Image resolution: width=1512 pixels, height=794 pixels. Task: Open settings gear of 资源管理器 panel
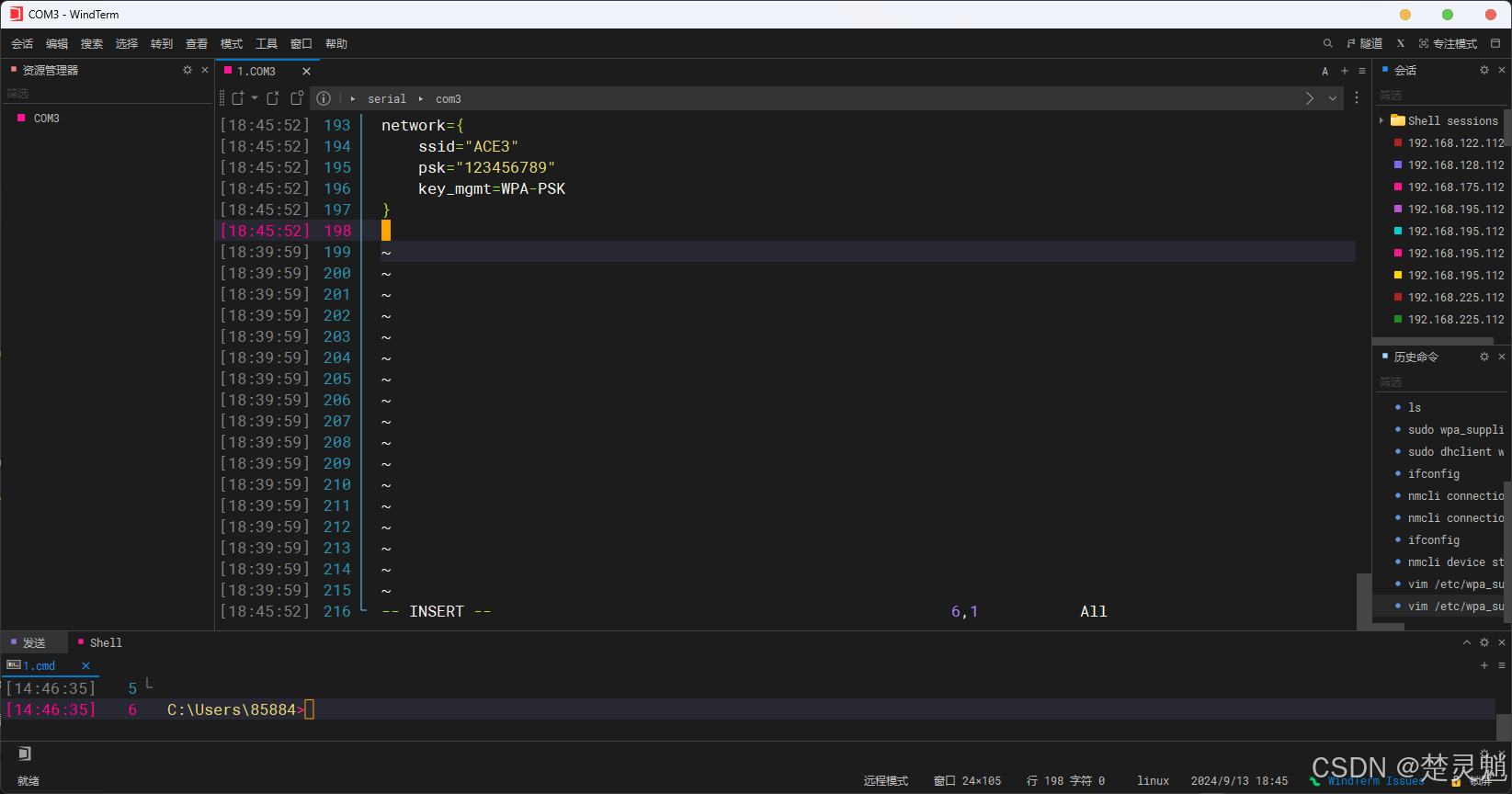pos(188,70)
